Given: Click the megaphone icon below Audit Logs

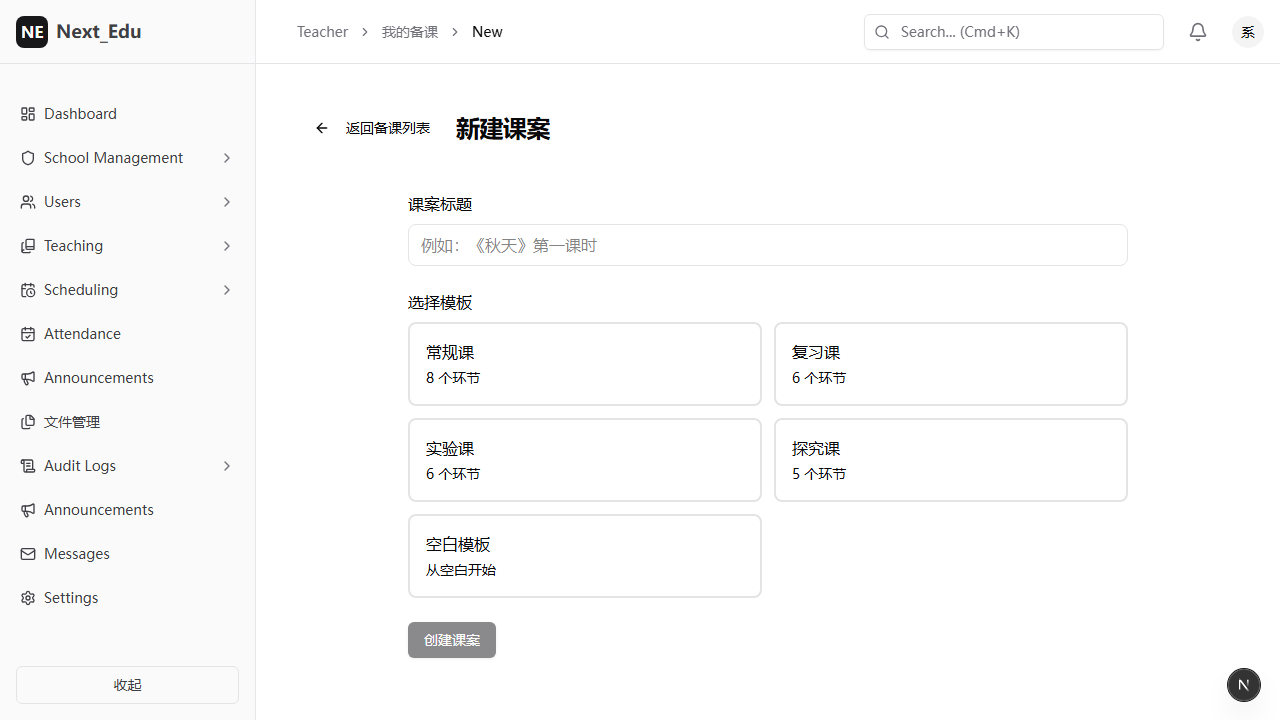Looking at the screenshot, I should 28,510.
